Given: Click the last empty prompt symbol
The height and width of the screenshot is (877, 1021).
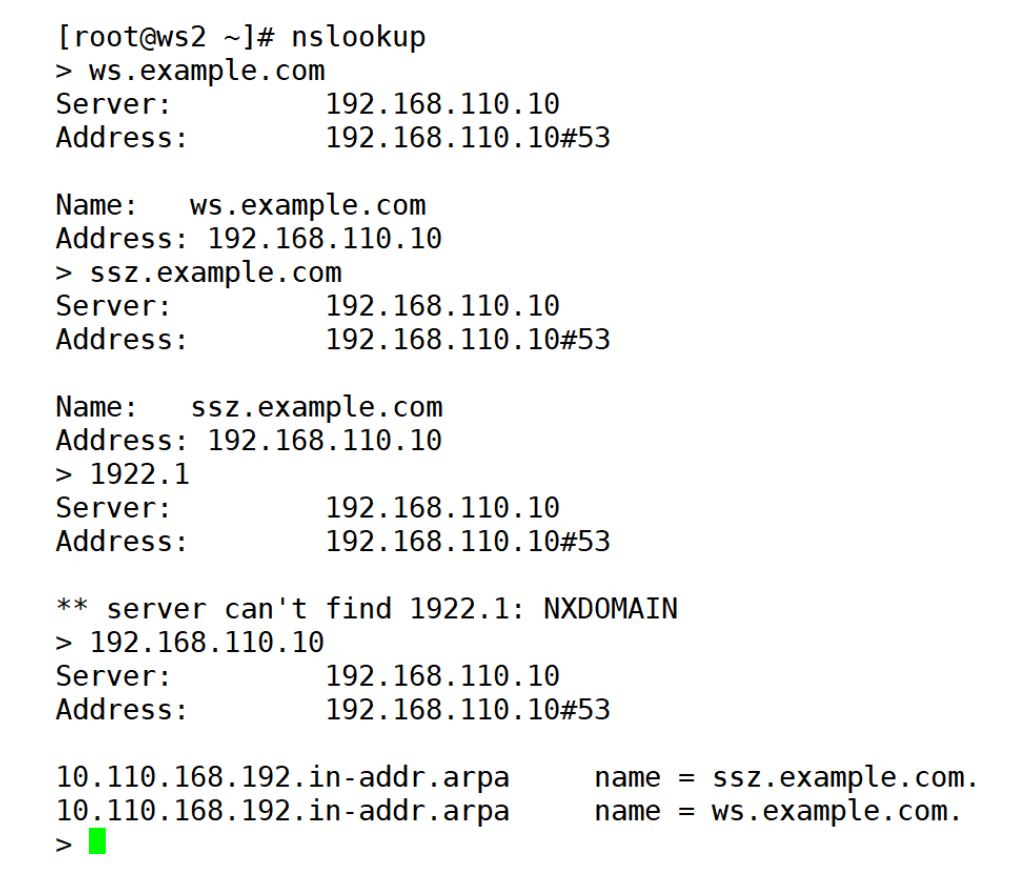Looking at the screenshot, I should click(64, 844).
